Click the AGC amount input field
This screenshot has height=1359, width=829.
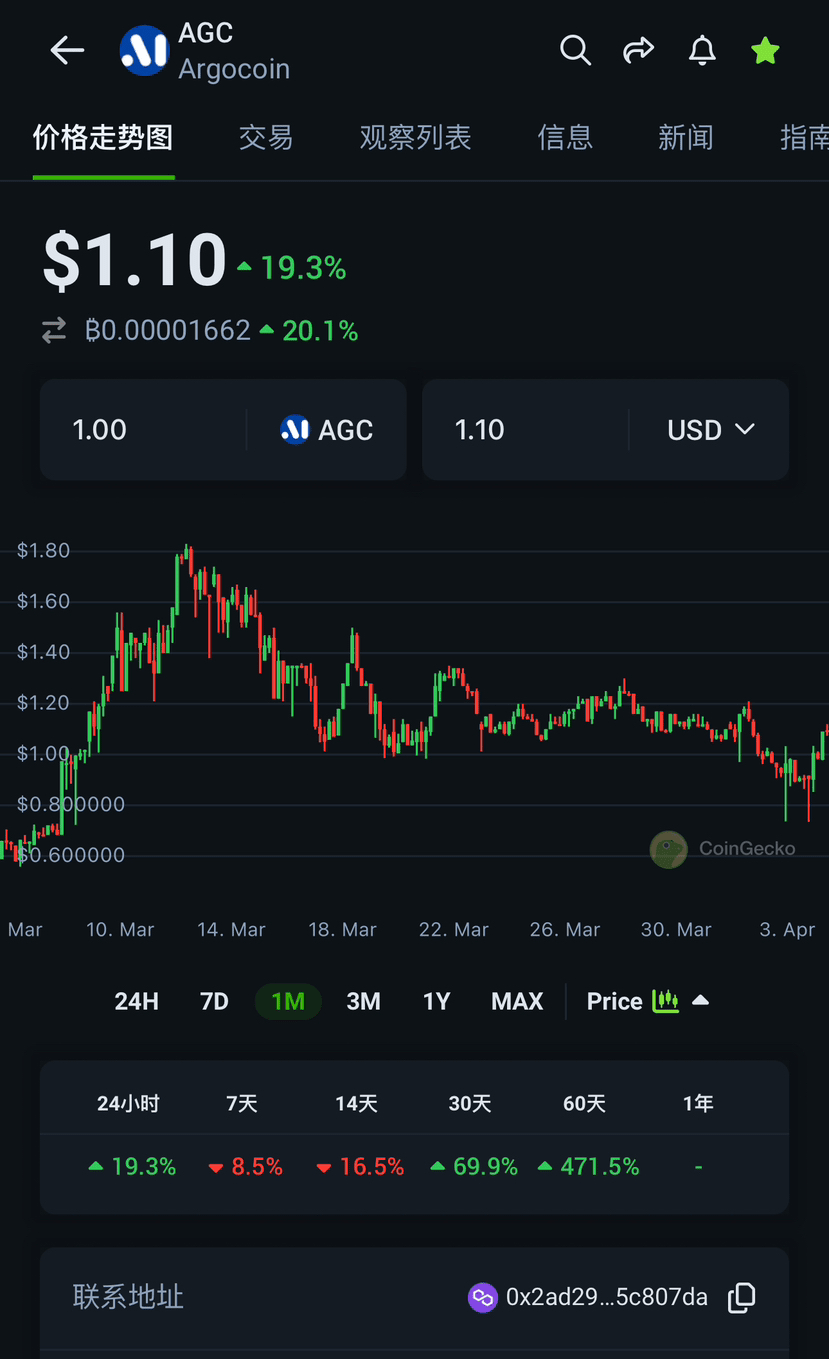(x=150, y=430)
